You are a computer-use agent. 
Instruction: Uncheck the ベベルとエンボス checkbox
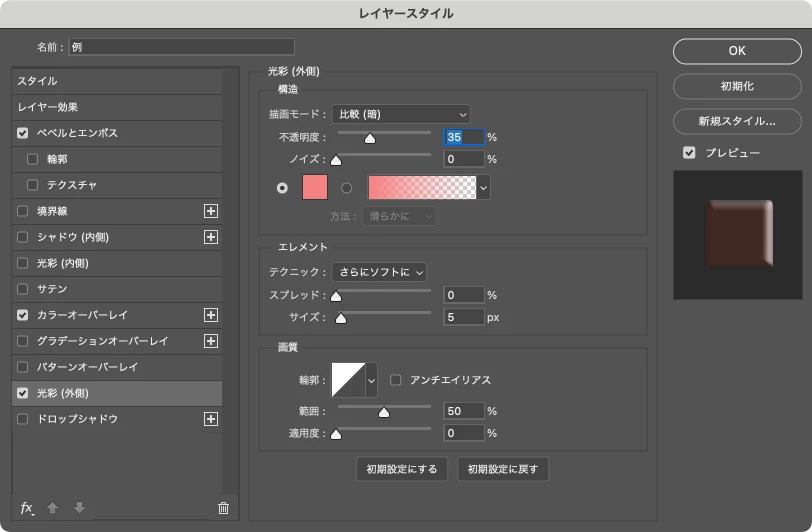click(22, 133)
